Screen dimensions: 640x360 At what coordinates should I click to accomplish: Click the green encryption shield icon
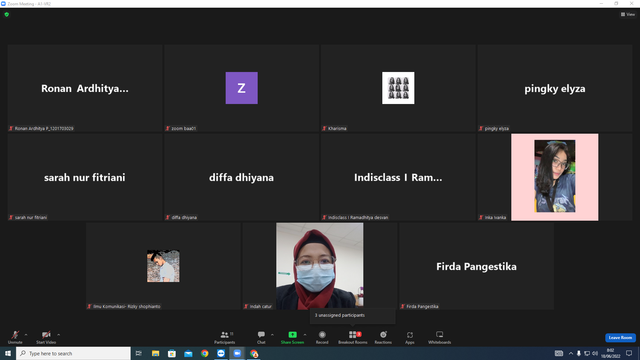click(x=7, y=14)
